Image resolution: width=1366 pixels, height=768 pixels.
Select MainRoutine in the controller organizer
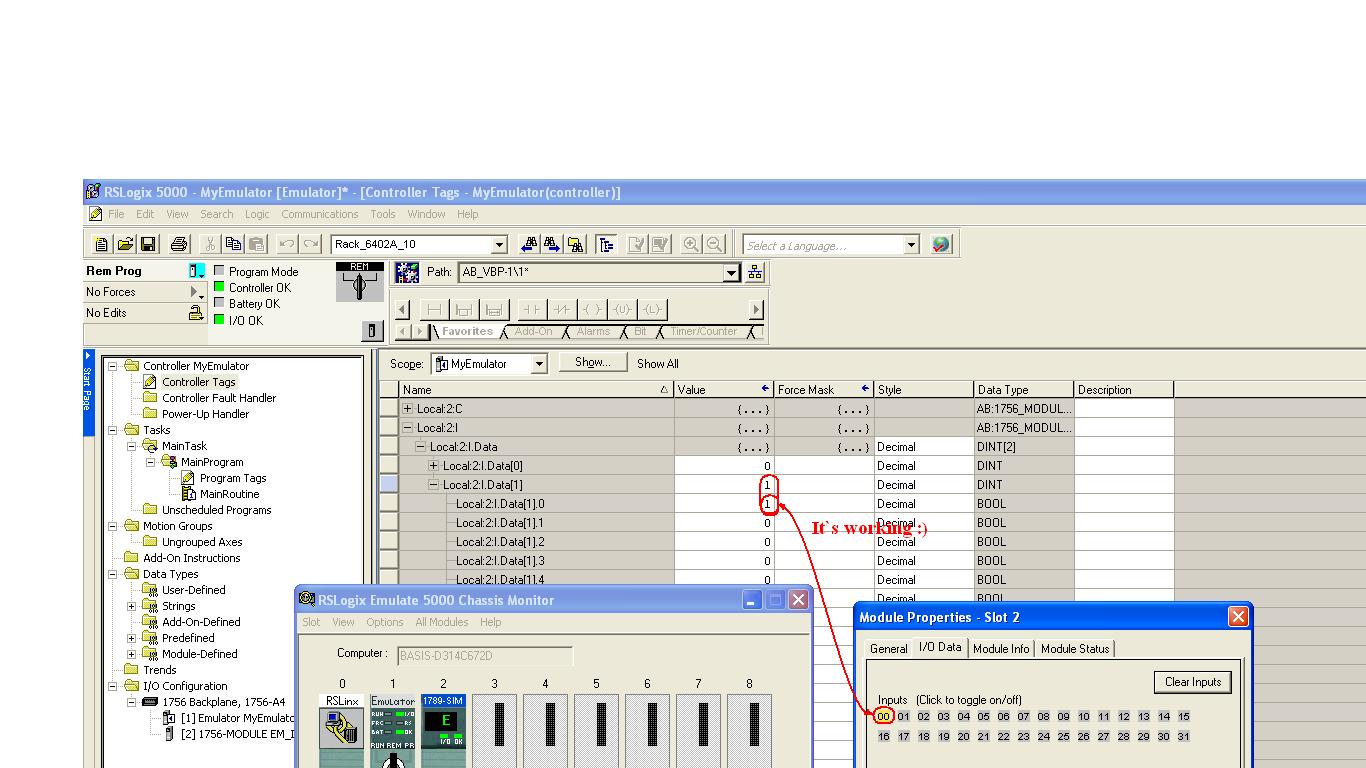coord(229,494)
